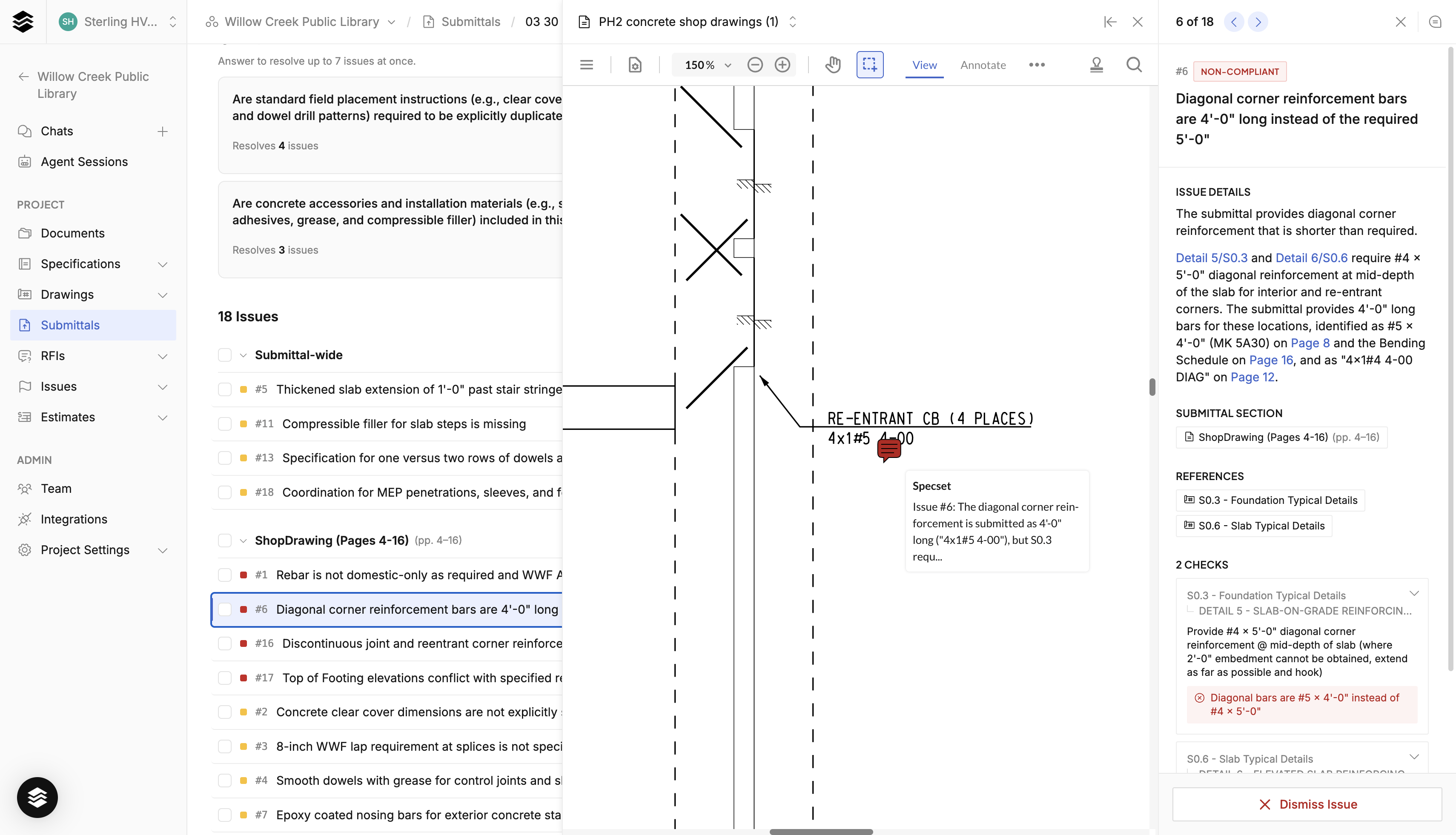Image resolution: width=1456 pixels, height=835 pixels.
Task: Click the viewer's horizontal scrollbar thumb
Action: (x=821, y=832)
